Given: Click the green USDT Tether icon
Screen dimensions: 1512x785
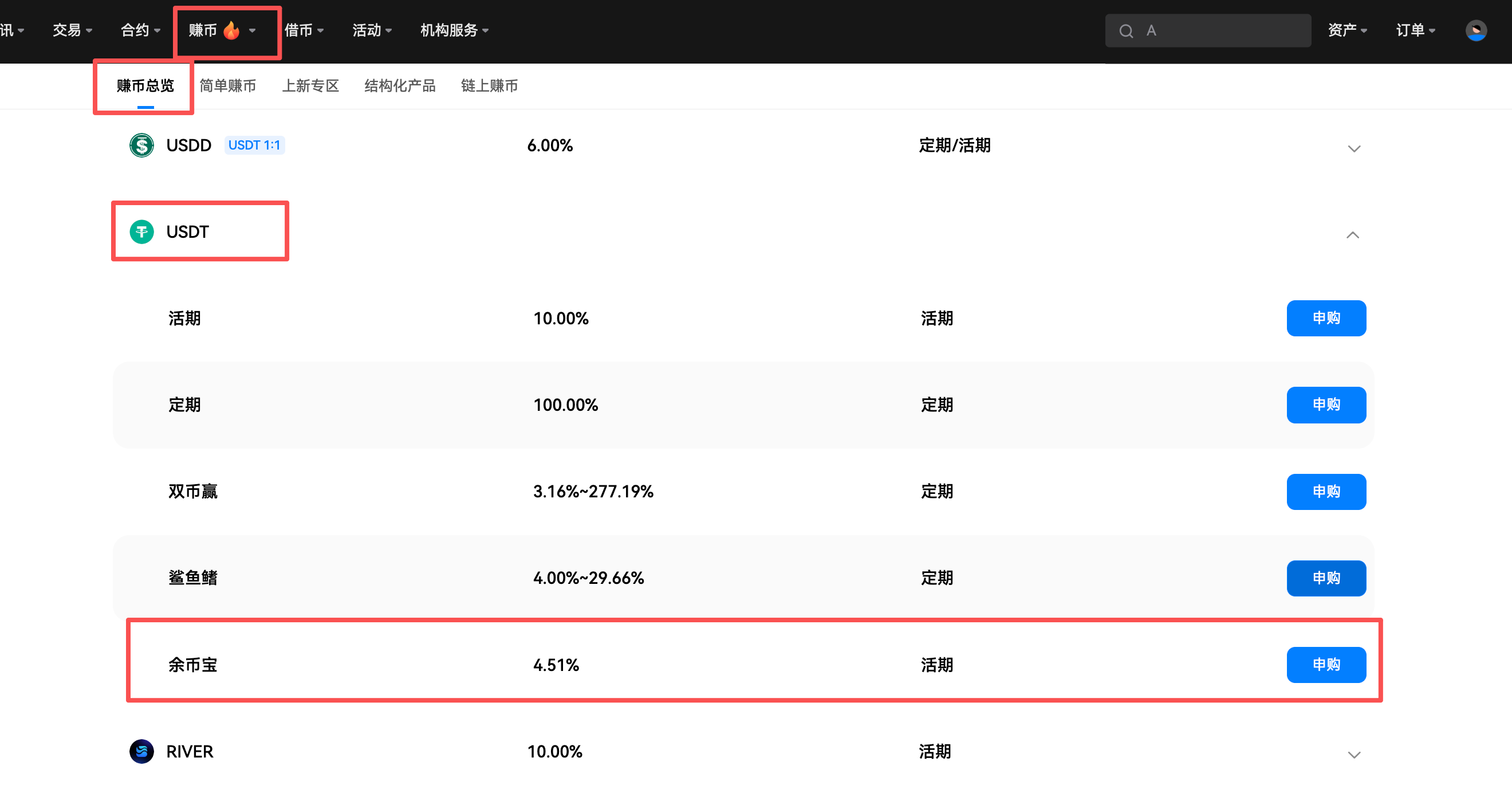Looking at the screenshot, I should click(141, 232).
